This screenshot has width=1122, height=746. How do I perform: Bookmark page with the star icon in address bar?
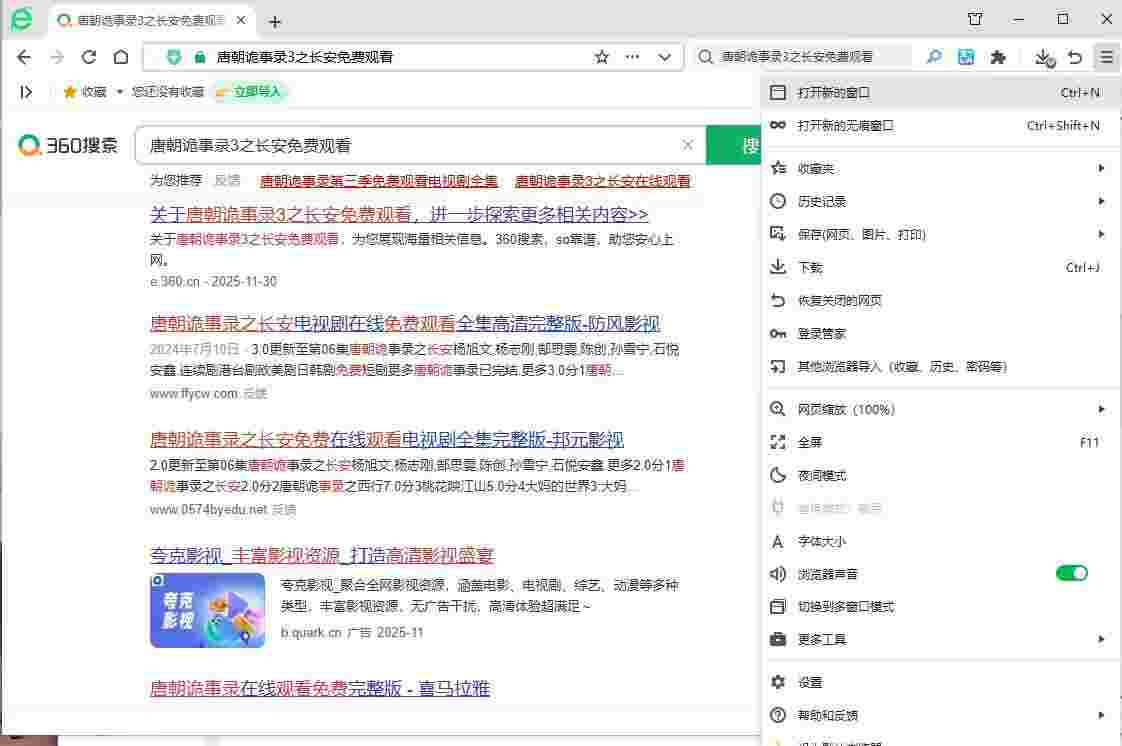tap(601, 57)
